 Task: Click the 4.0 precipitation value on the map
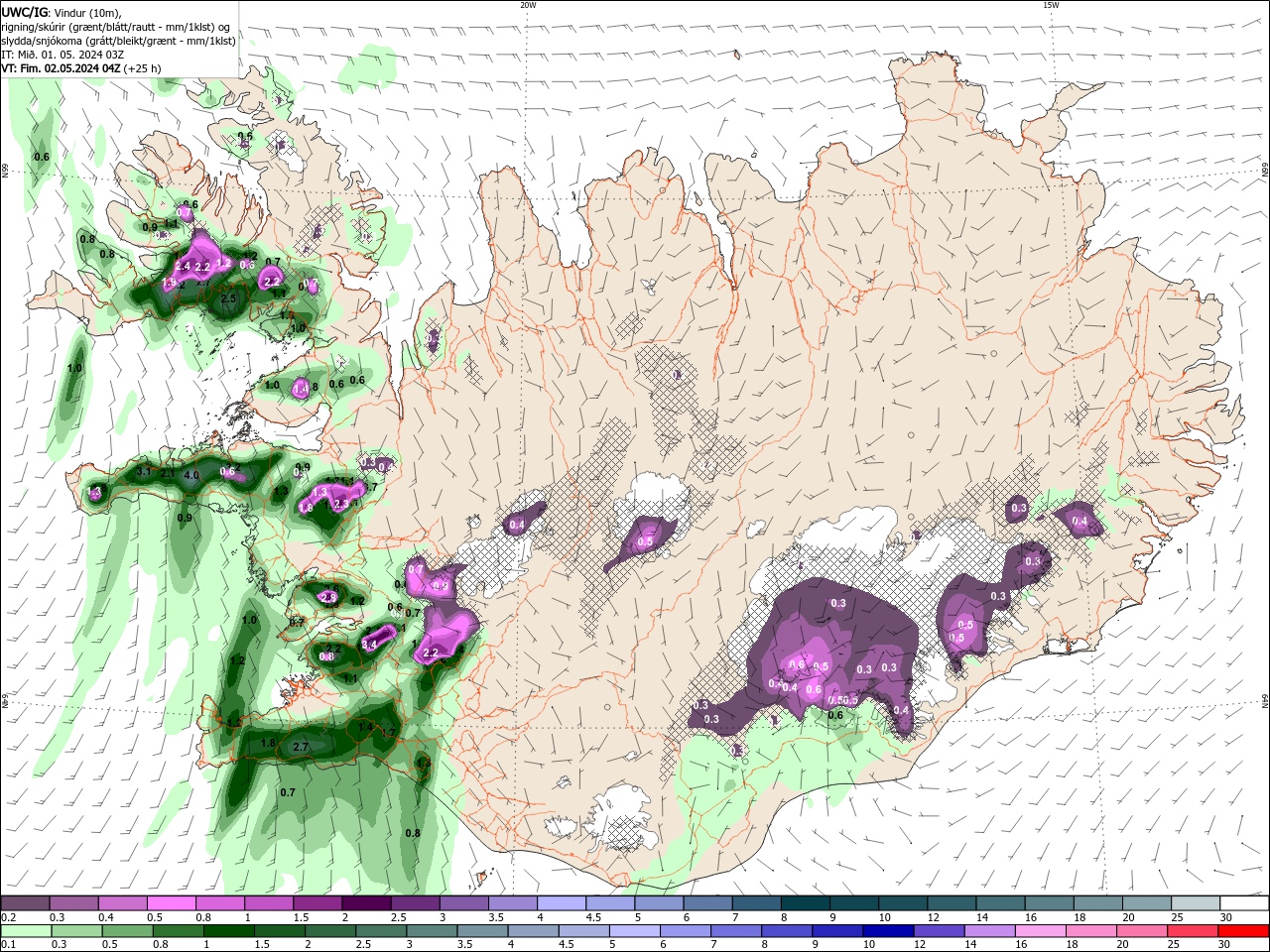point(191,476)
